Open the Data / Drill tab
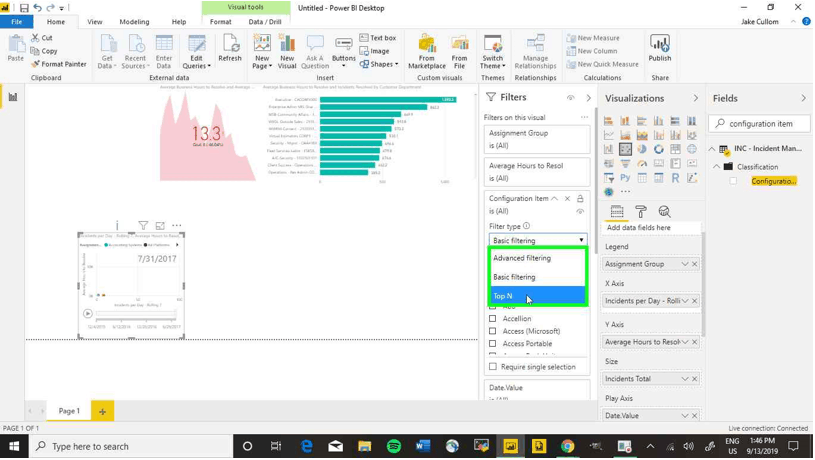The width and height of the screenshot is (815, 460). tap(265, 22)
